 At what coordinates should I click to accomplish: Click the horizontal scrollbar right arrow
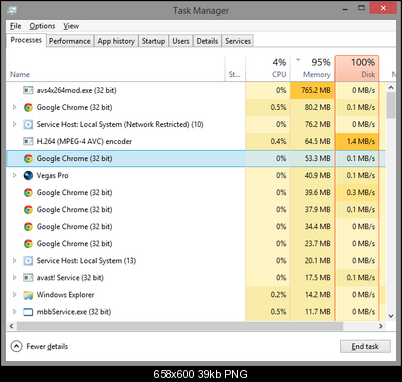(x=381, y=326)
